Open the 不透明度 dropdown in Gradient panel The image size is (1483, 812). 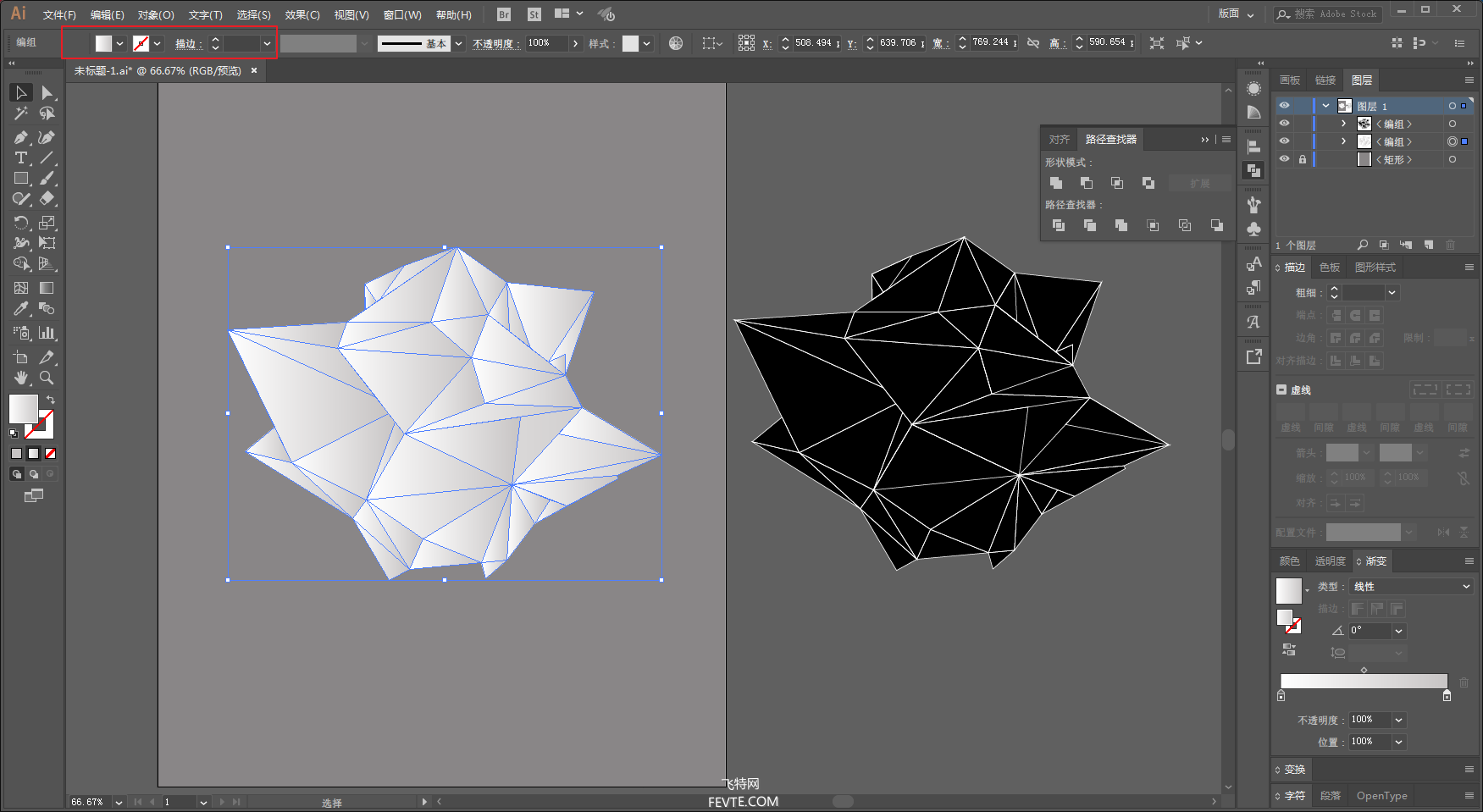point(1399,720)
